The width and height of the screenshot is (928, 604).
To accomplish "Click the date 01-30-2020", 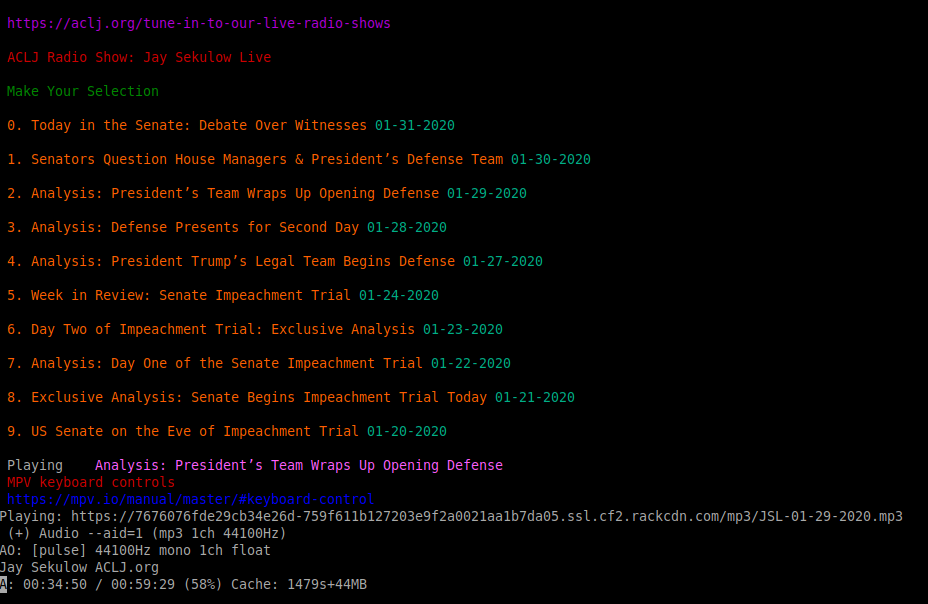I will [551, 160].
